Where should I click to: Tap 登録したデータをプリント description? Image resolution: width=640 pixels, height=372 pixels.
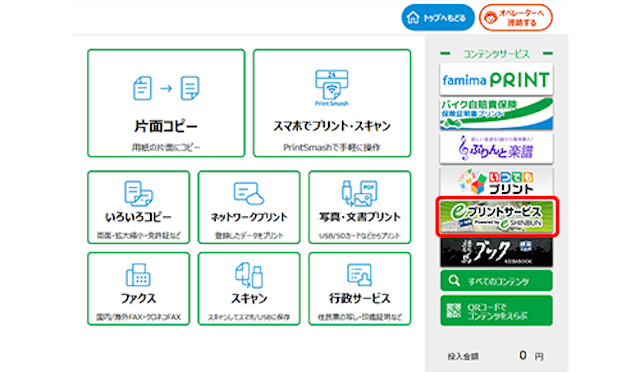[249, 236]
